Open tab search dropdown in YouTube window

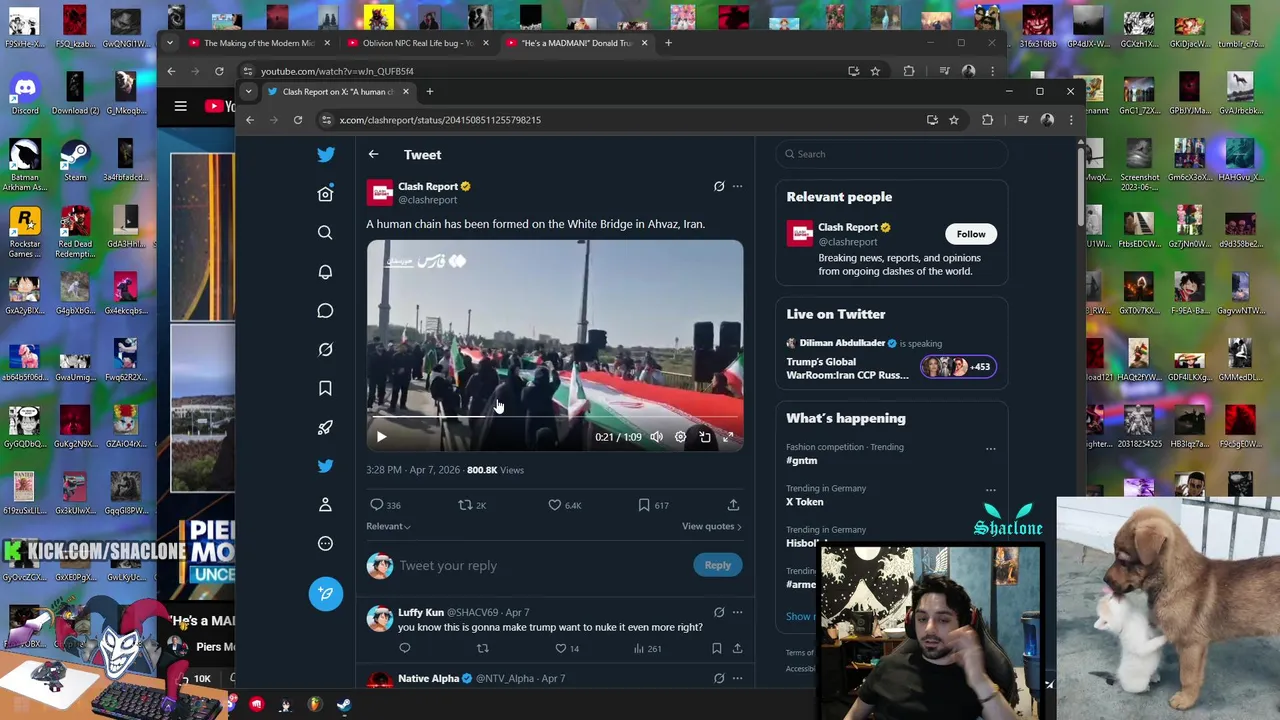[170, 43]
